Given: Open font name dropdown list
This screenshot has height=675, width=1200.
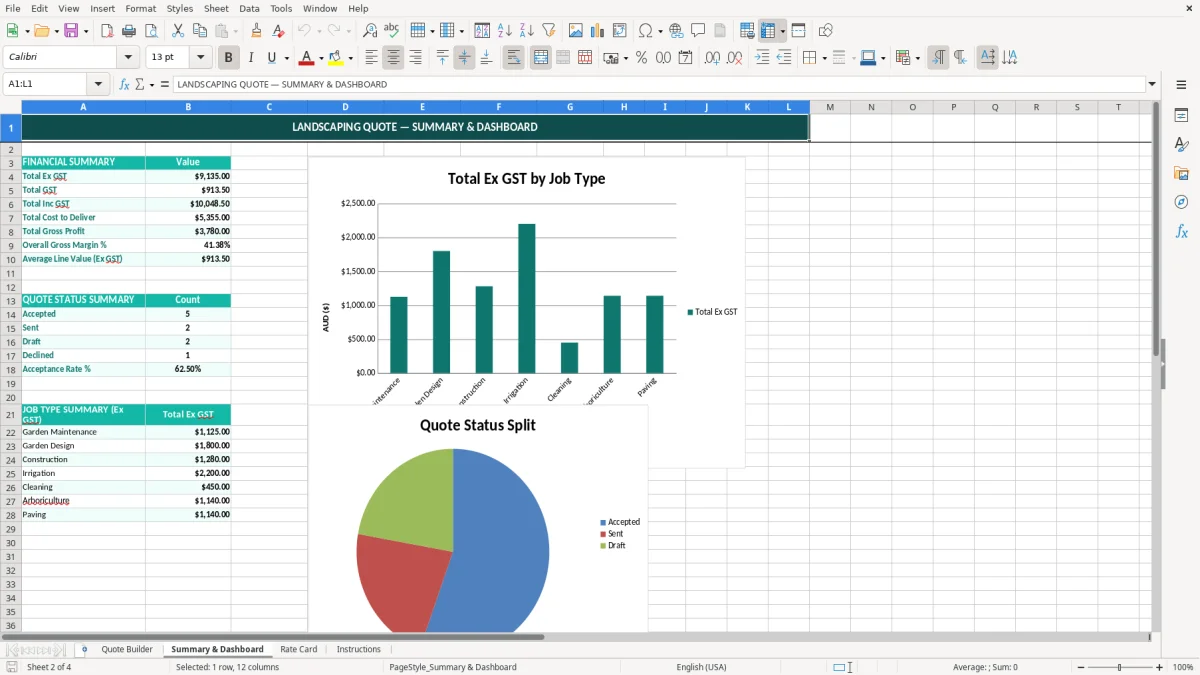Looking at the screenshot, I should click(x=128, y=58).
